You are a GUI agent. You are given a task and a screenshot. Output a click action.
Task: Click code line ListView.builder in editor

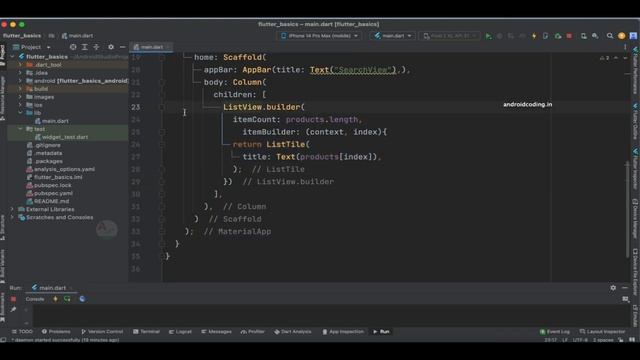coord(264,107)
